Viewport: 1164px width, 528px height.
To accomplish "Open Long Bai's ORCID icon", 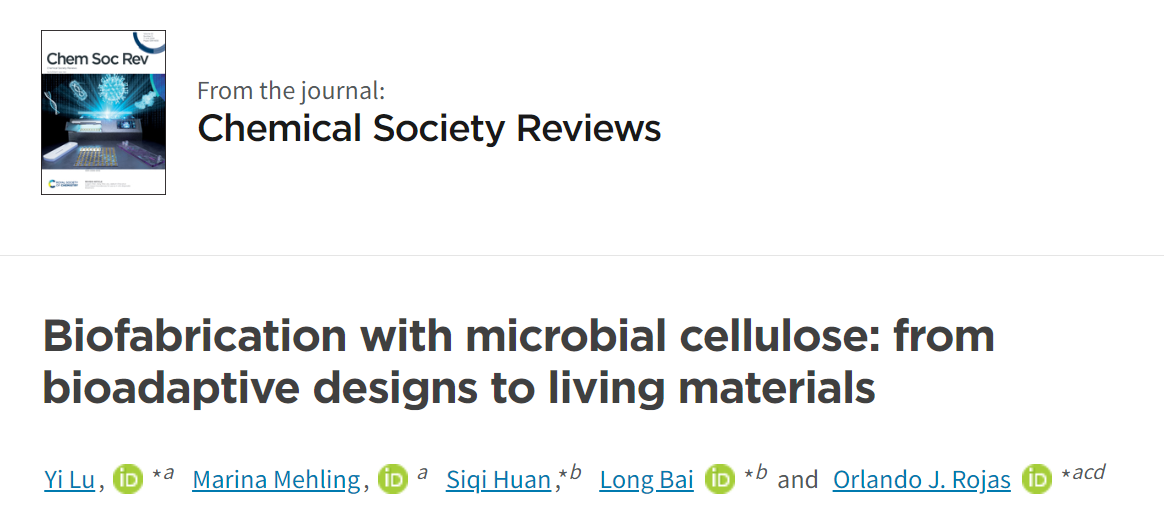I will click(x=720, y=479).
